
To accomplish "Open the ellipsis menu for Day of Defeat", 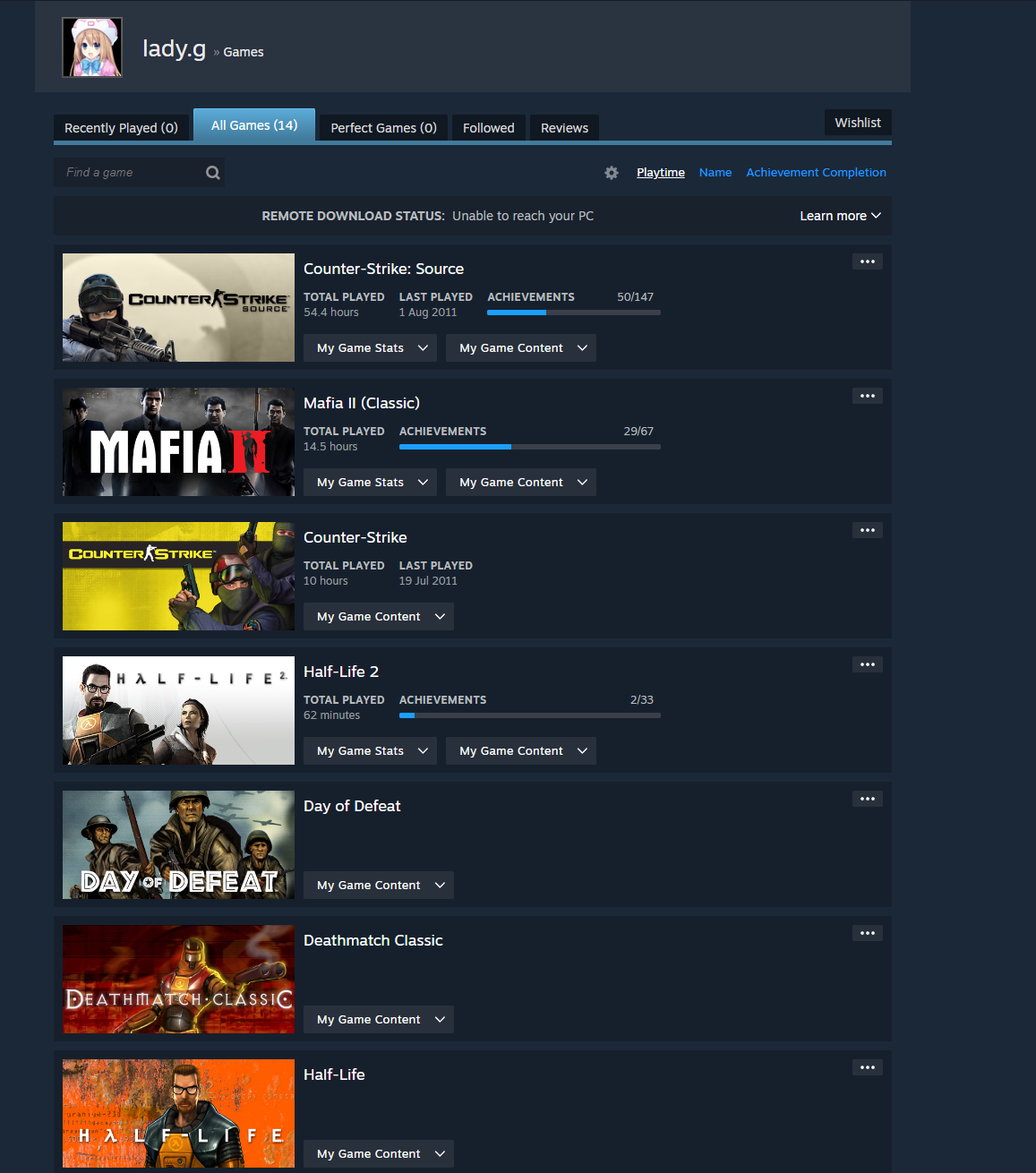I will click(868, 799).
